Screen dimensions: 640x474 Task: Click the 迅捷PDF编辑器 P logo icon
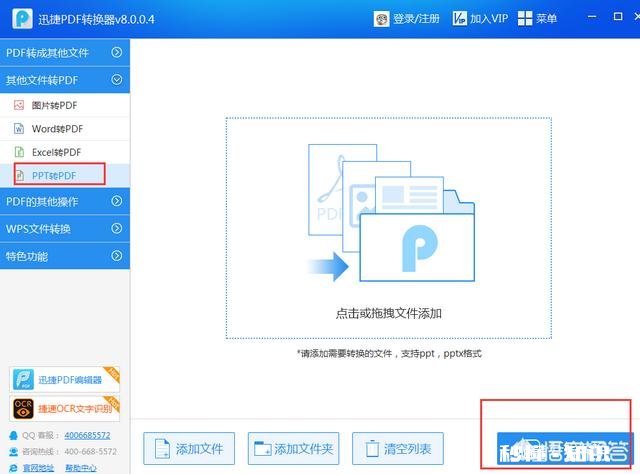[x=23, y=379]
